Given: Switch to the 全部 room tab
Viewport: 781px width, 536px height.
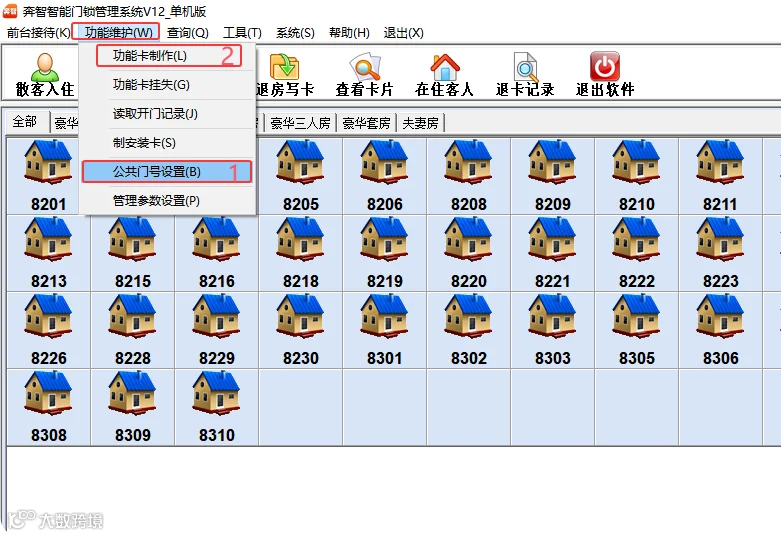Looking at the screenshot, I should coord(25,122).
